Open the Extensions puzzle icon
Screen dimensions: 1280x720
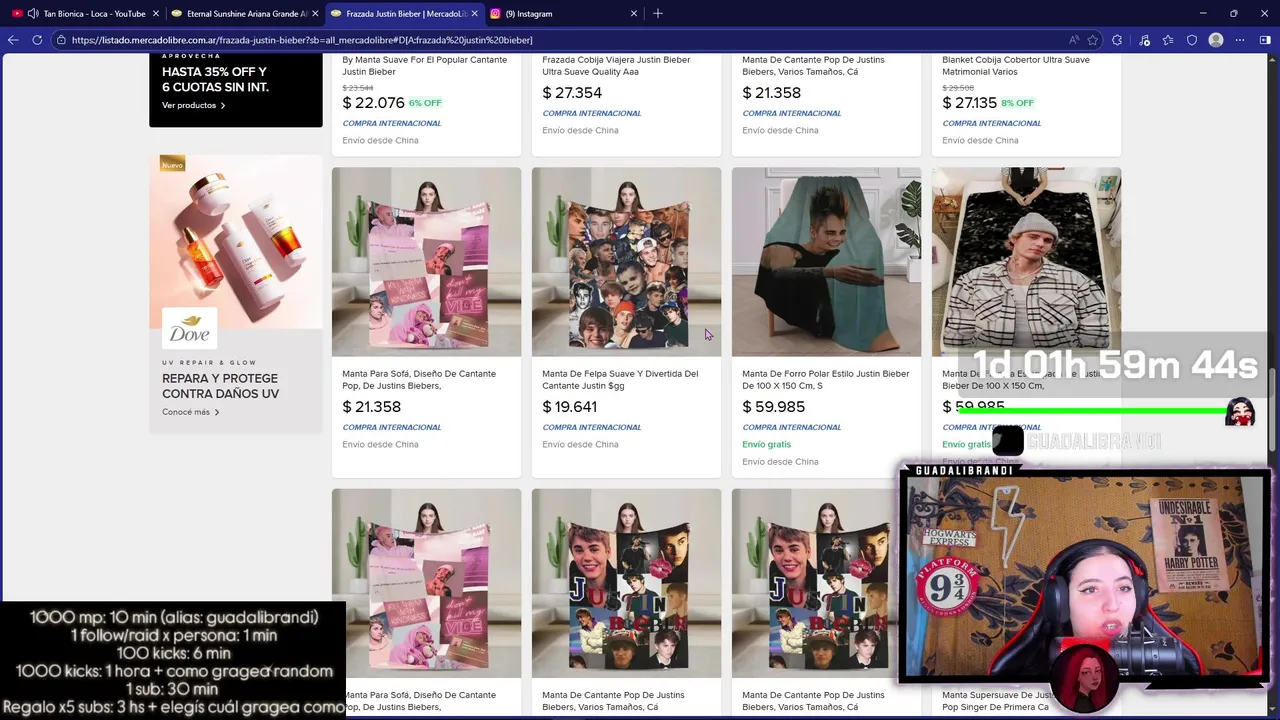coord(1117,40)
